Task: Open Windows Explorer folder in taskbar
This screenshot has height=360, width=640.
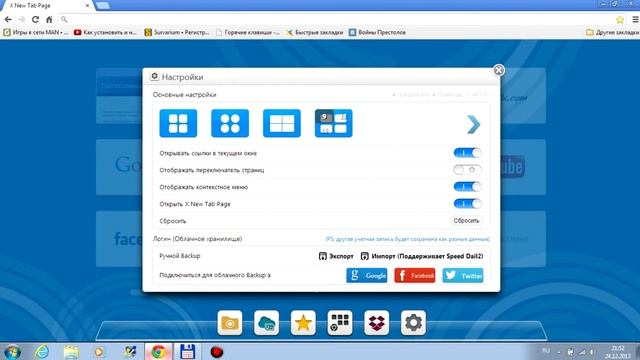Action: click(x=71, y=352)
